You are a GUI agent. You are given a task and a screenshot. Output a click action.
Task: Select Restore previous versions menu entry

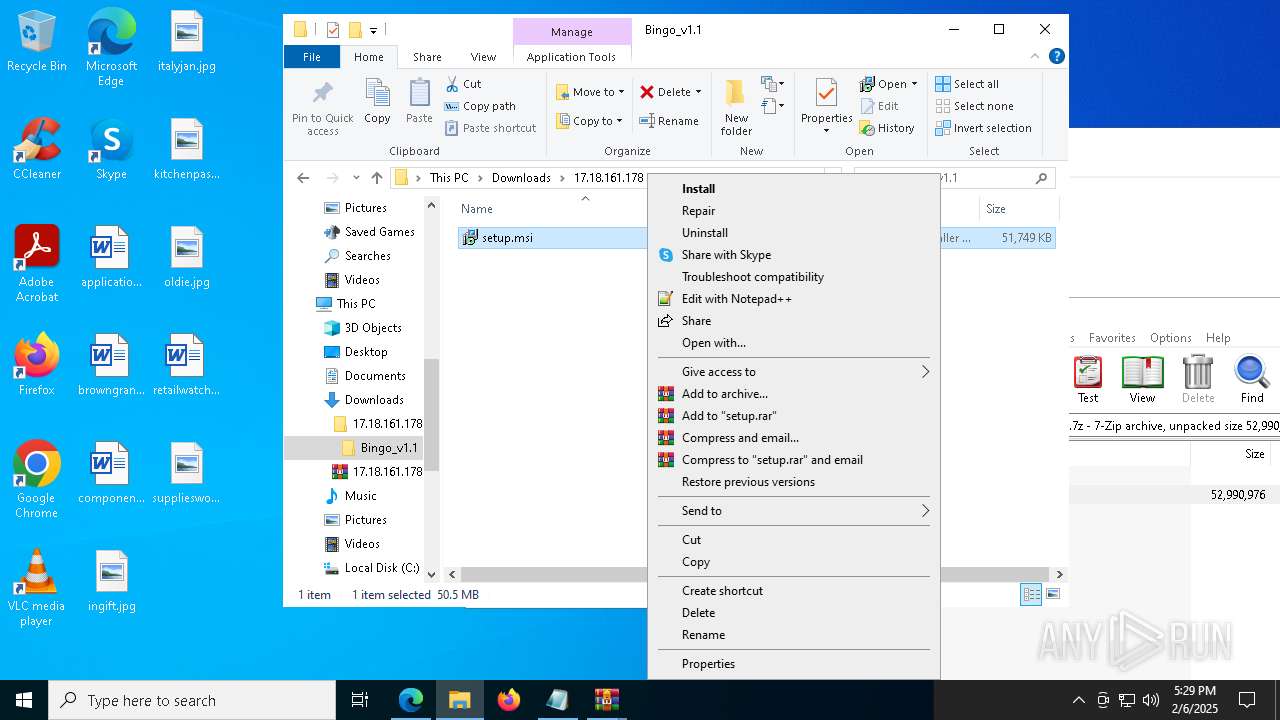pos(793,482)
